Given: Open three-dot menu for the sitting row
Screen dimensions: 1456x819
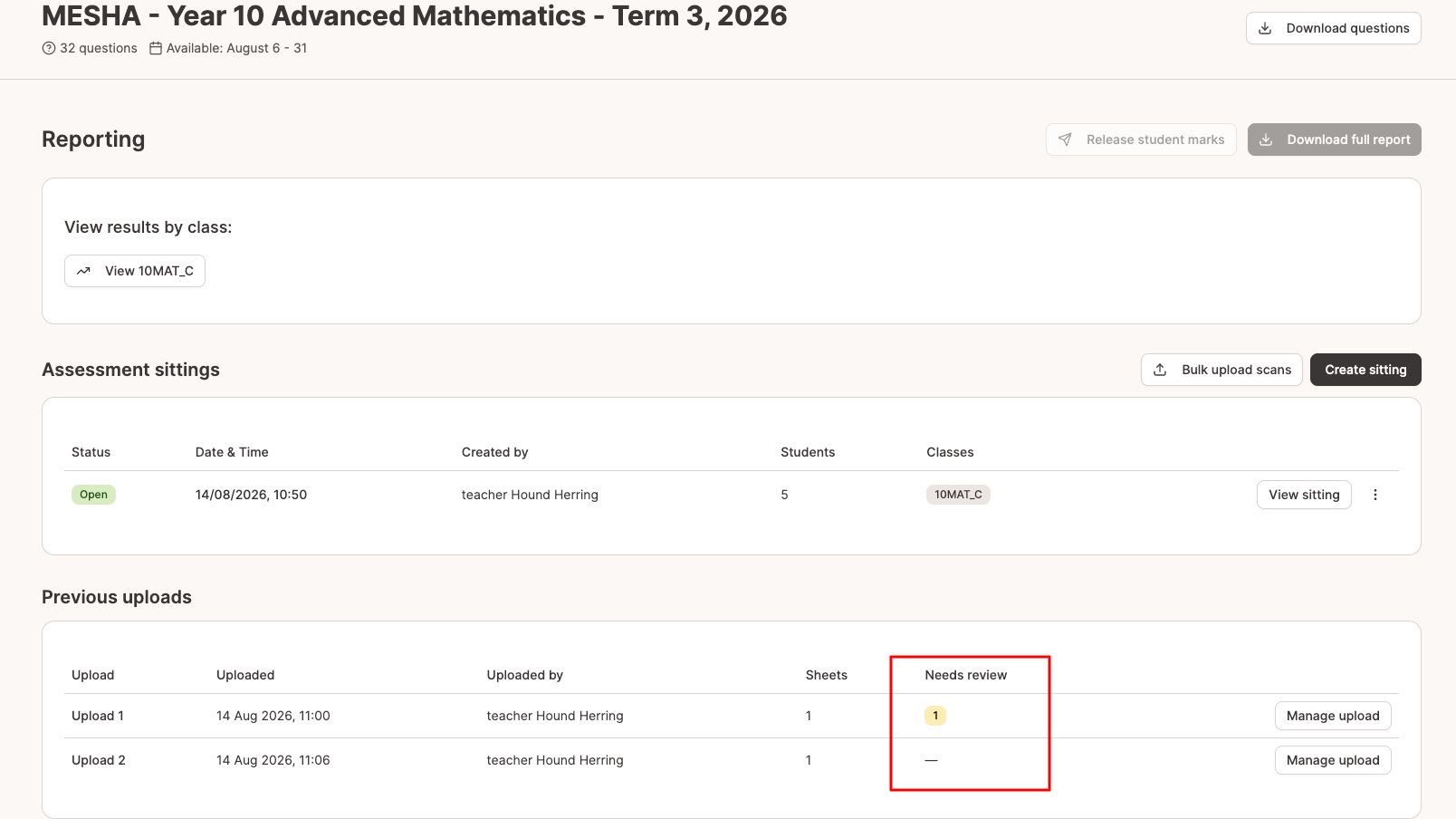Looking at the screenshot, I should [x=1375, y=495].
